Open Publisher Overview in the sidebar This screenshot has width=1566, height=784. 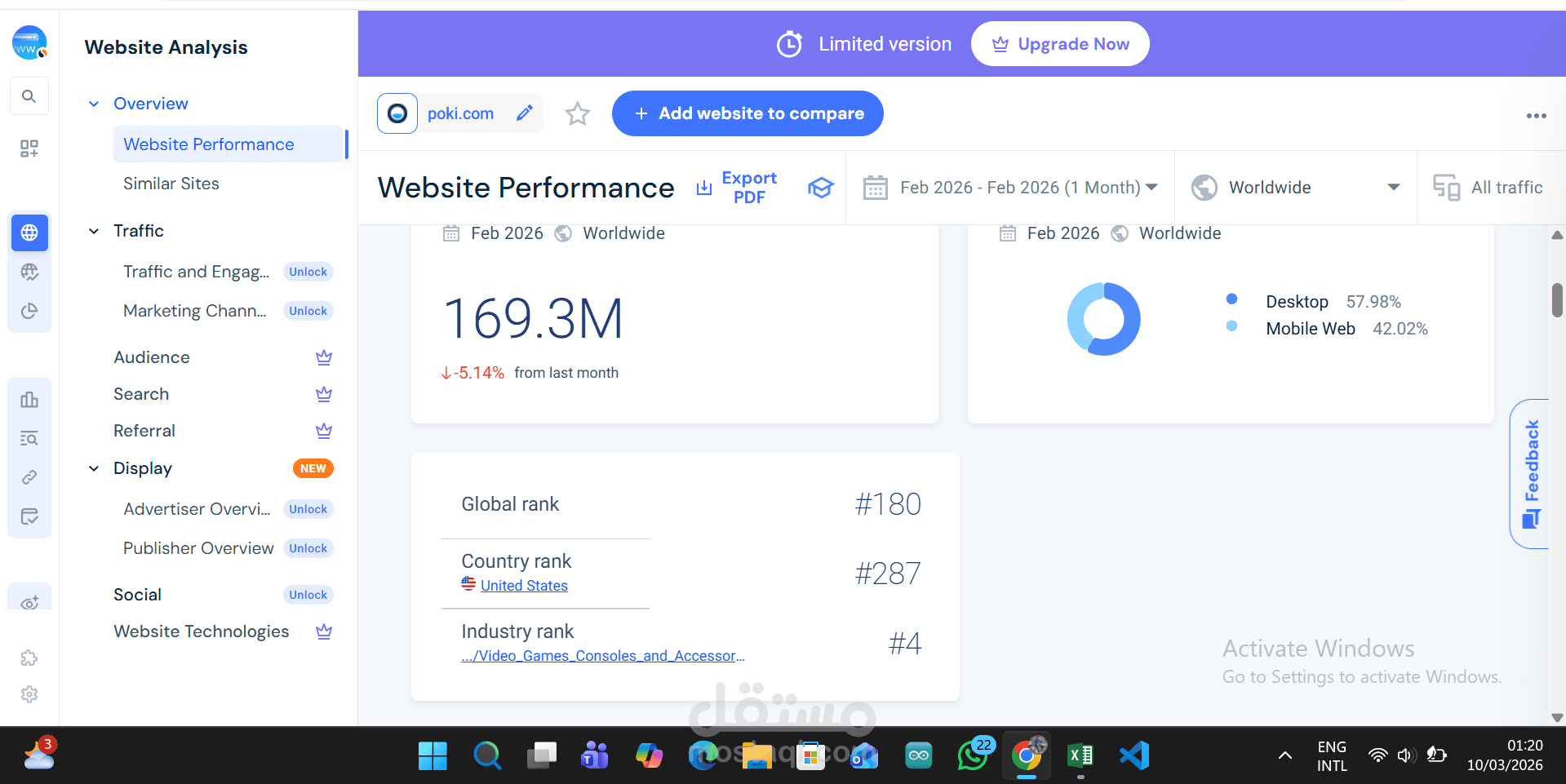click(198, 548)
